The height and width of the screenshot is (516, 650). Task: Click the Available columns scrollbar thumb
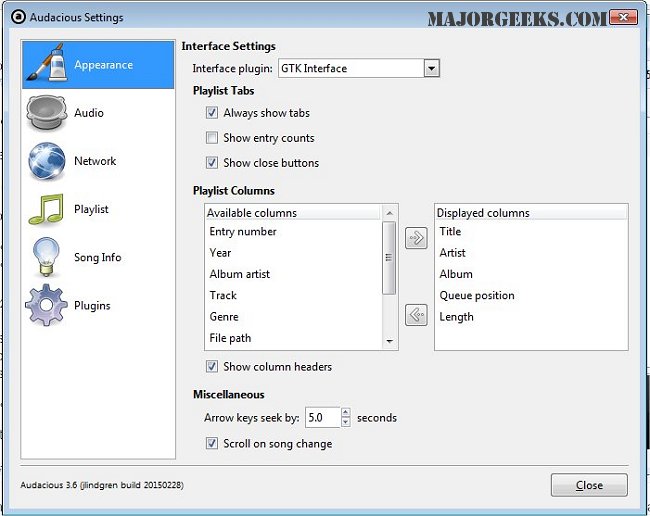(x=389, y=258)
